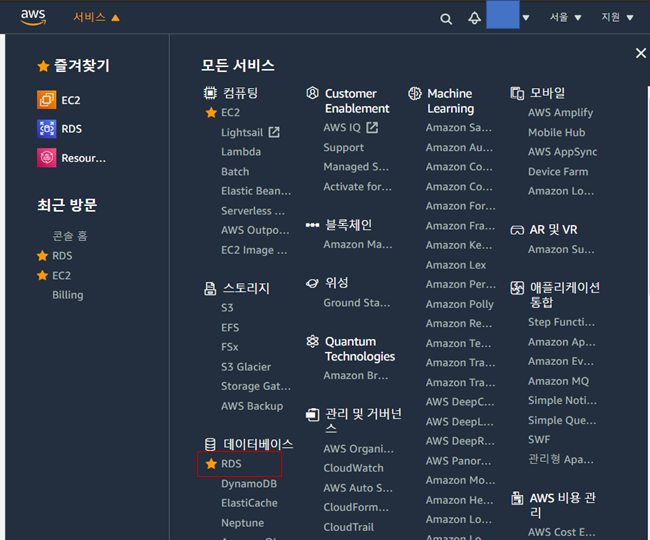The image size is (650, 540).
Task: Click the EC2 orange icon in favorites
Action: 46,100
